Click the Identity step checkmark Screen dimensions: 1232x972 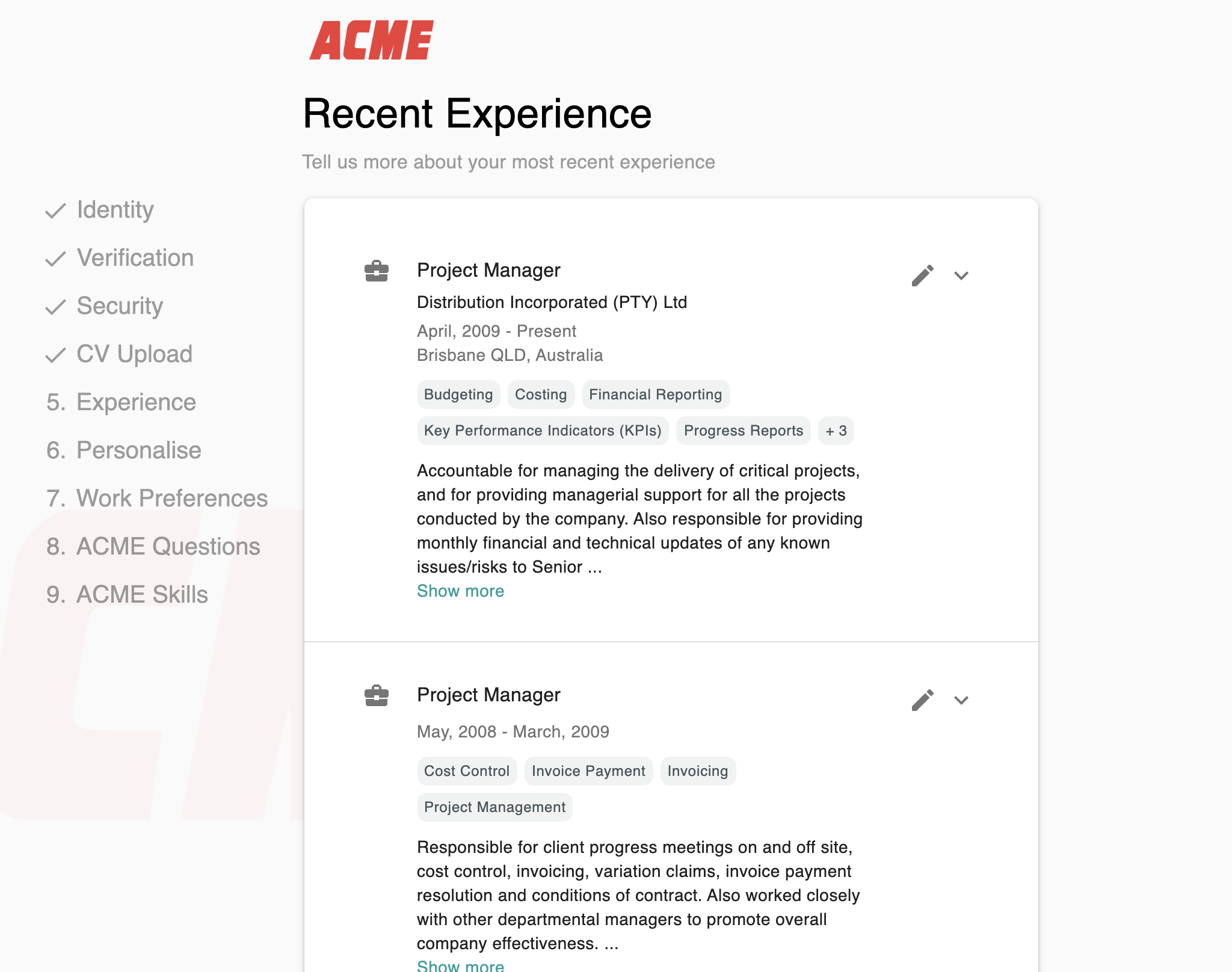(x=55, y=211)
